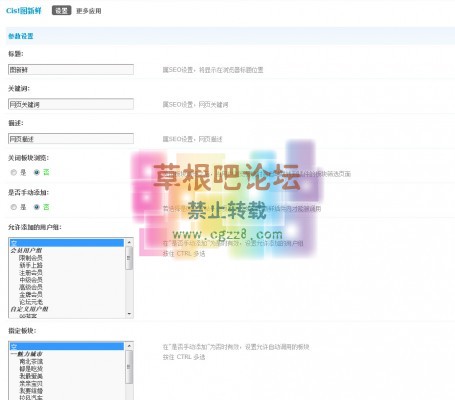
Task: Select 否 for 关闭板块浏览
Action: tap(37, 172)
